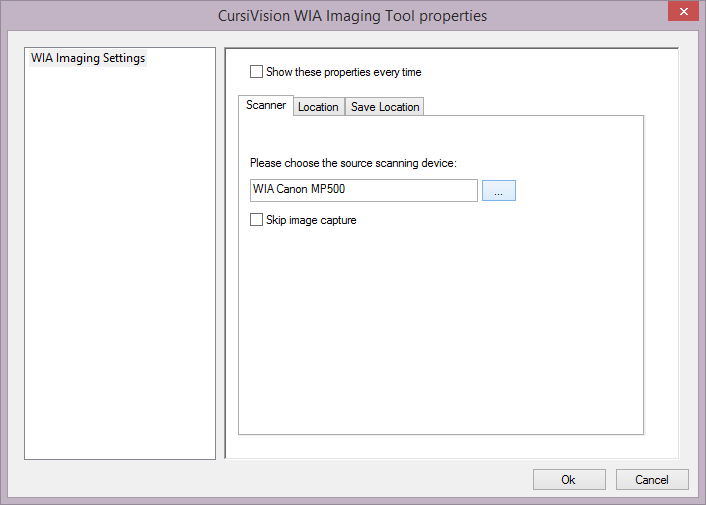The height and width of the screenshot is (505, 706).
Task: Click the WIA Canon MP500 device field
Action: pos(363,190)
